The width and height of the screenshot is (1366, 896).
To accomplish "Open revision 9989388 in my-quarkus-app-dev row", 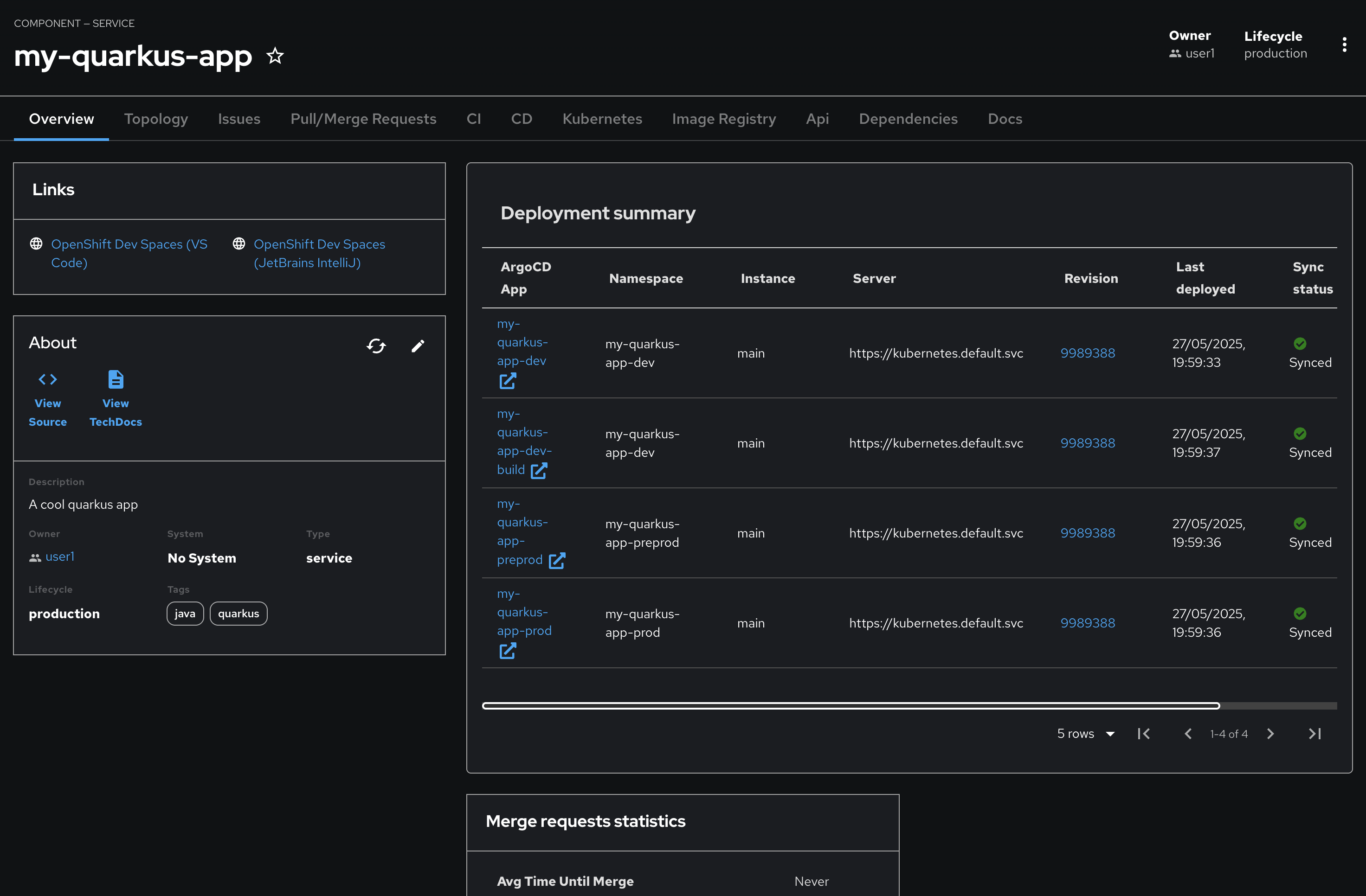I will tap(1088, 353).
